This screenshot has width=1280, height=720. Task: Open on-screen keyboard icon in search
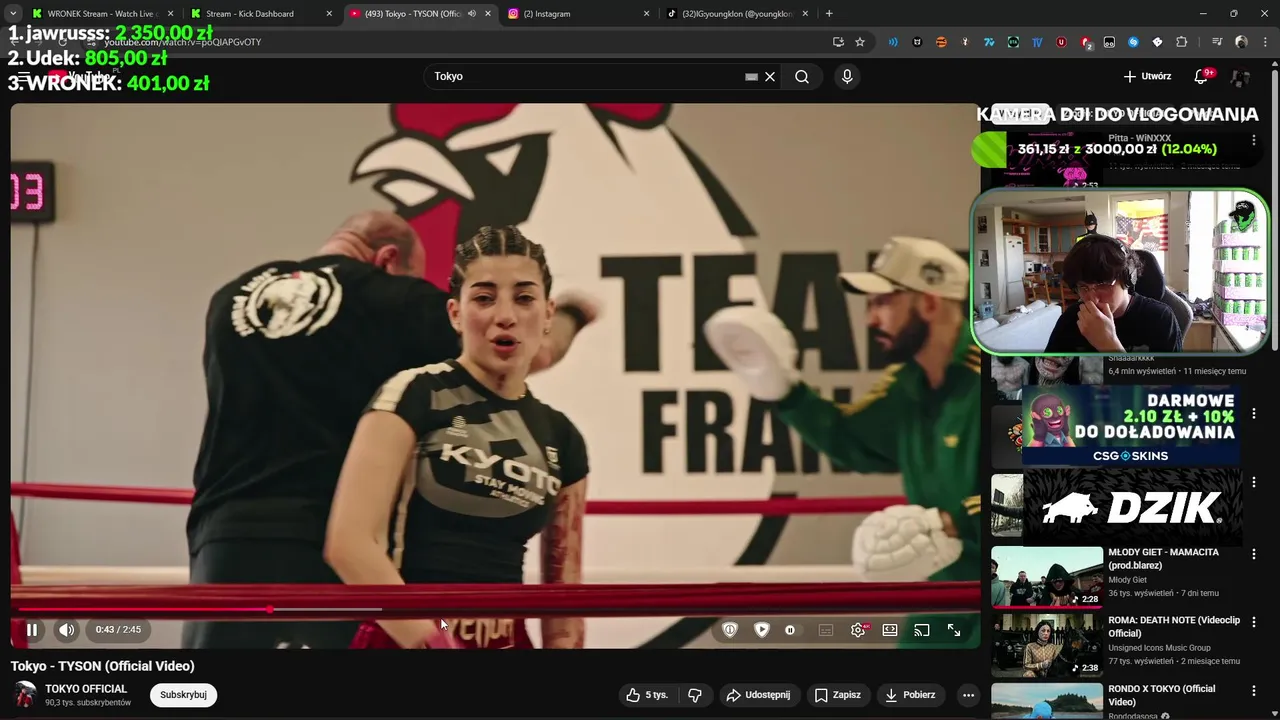coord(751,77)
